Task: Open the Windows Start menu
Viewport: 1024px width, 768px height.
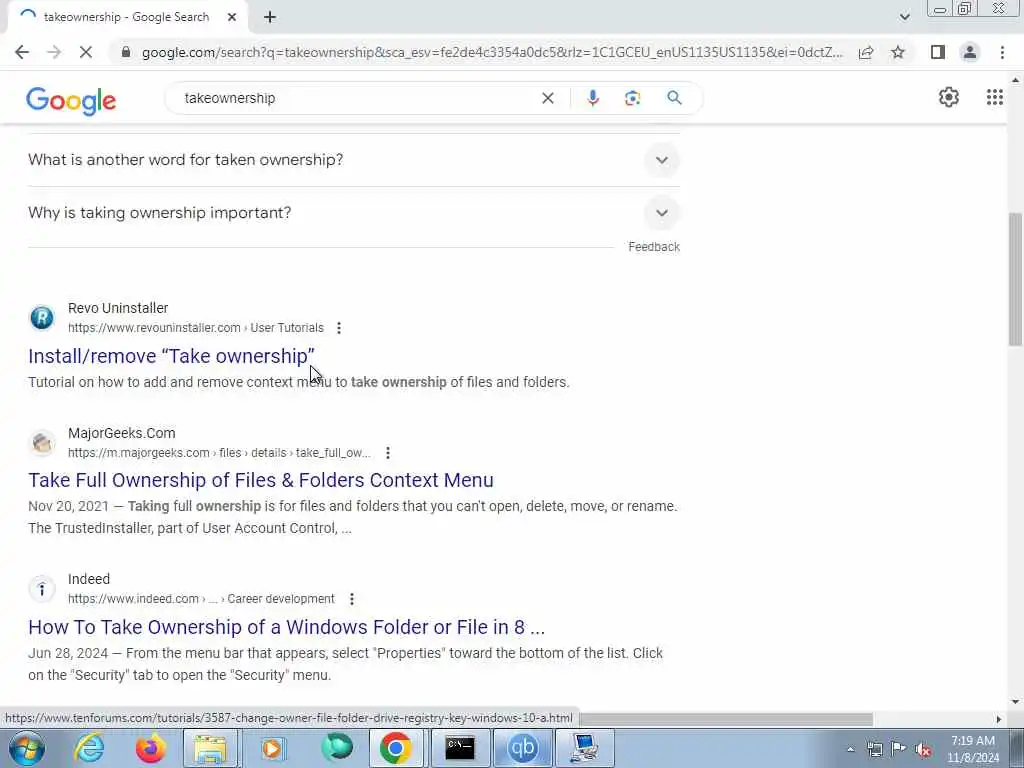Action: point(27,748)
